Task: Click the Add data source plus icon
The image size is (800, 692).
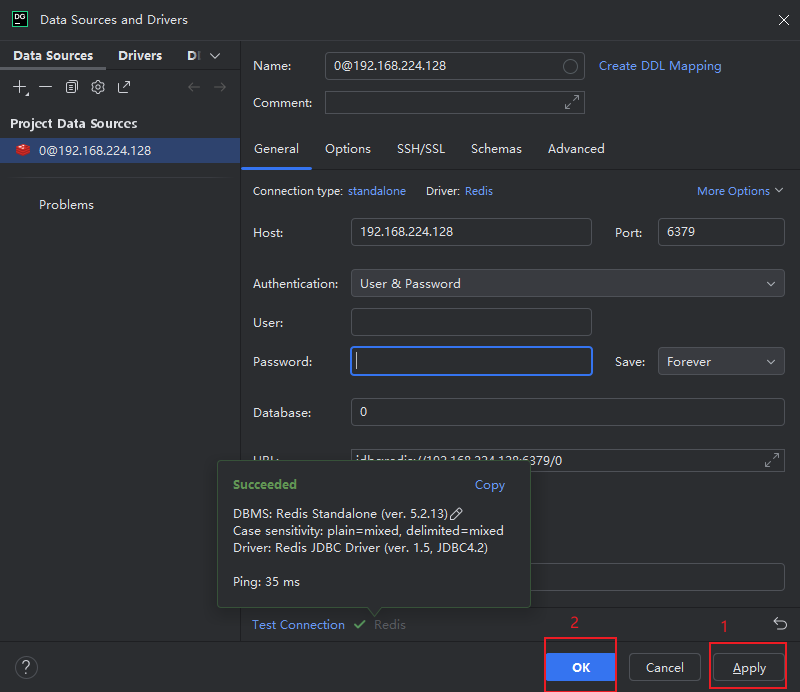Action: tap(20, 87)
